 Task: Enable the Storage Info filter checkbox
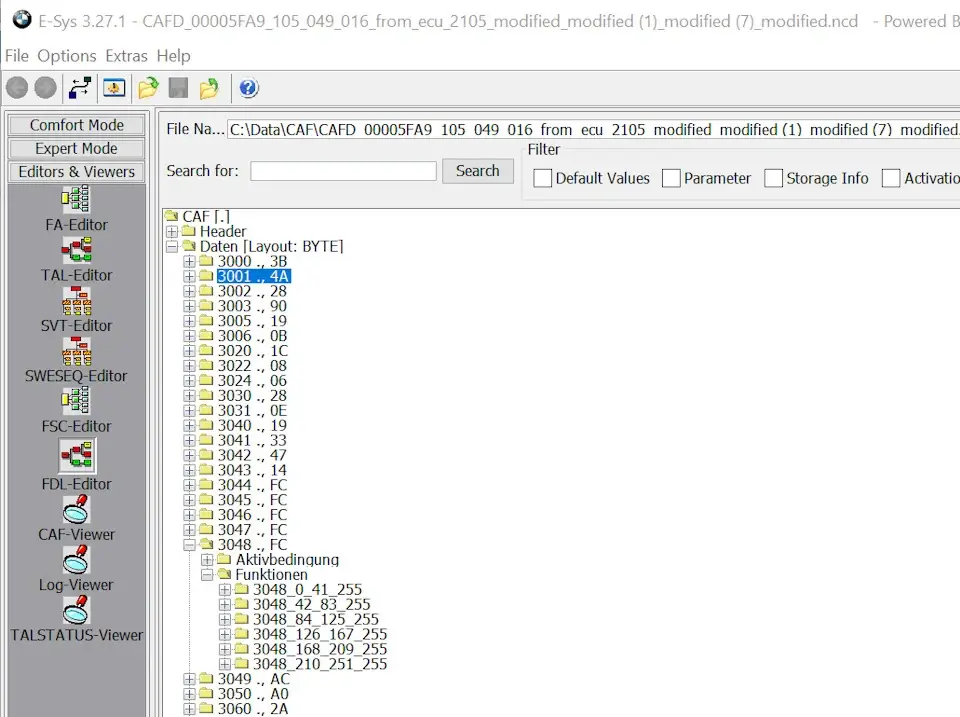(x=773, y=178)
